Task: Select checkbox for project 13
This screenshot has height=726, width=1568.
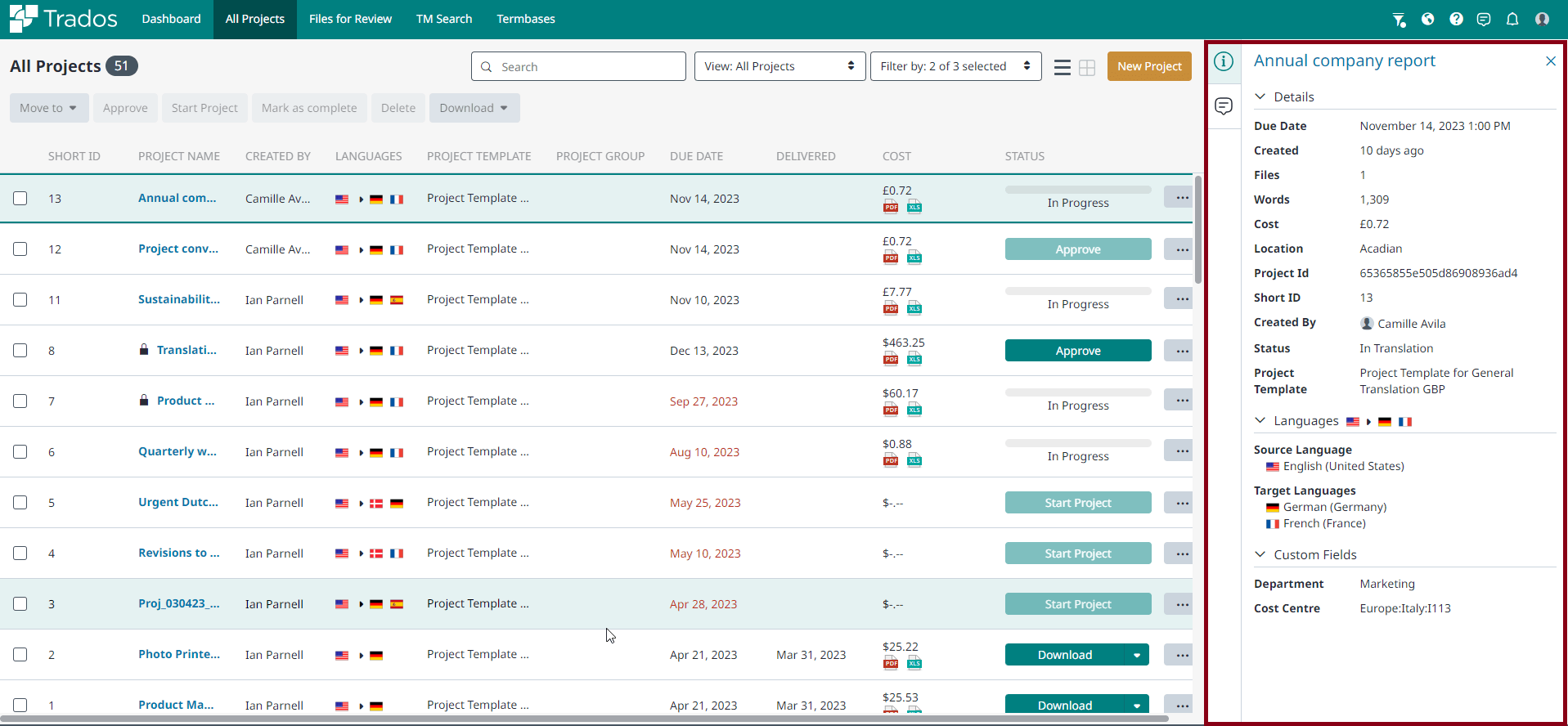Action: tap(20, 199)
